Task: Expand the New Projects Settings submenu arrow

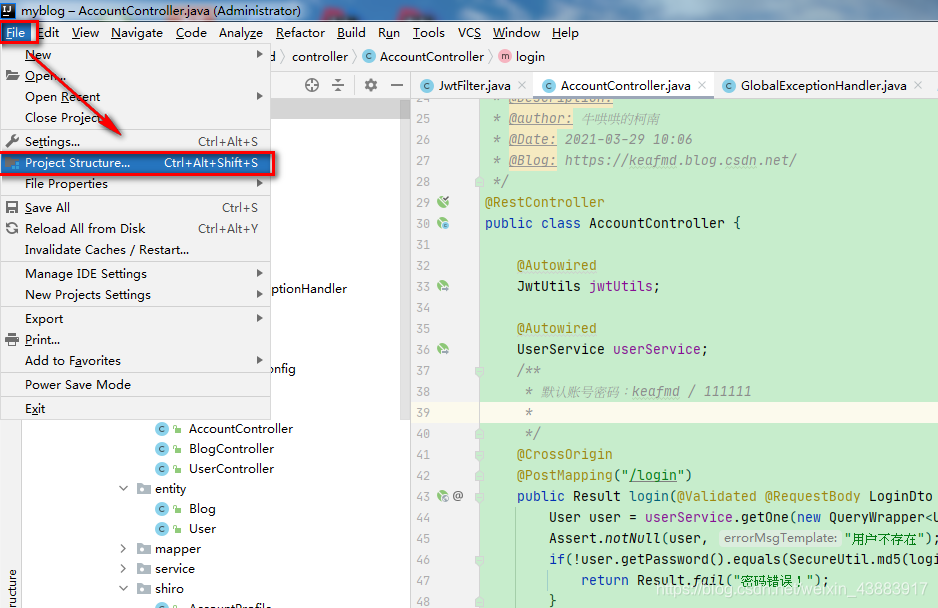Action: point(259,294)
